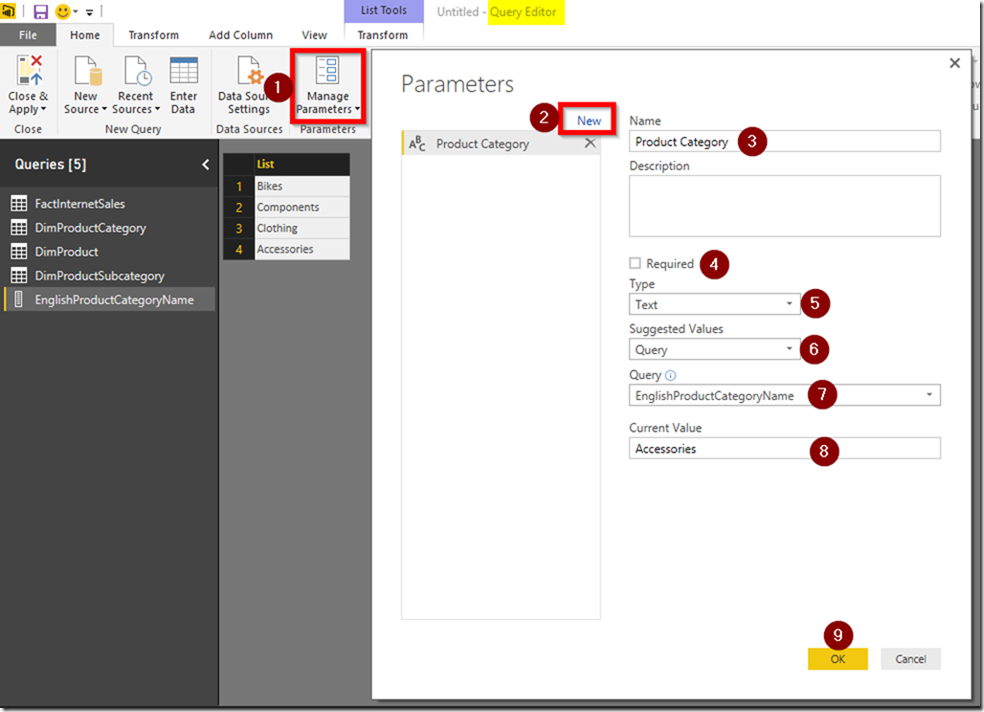
Task: Click the DimProductSubcategory table icon
Action: [19, 275]
